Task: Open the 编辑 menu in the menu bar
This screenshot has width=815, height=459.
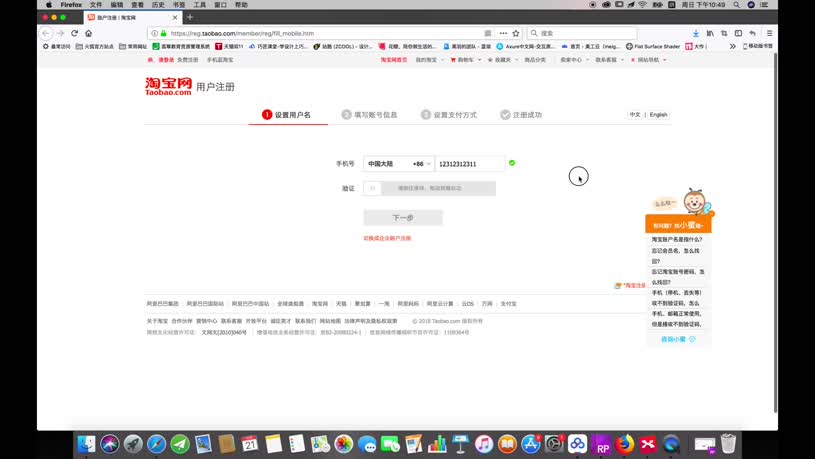Action: (116, 5)
